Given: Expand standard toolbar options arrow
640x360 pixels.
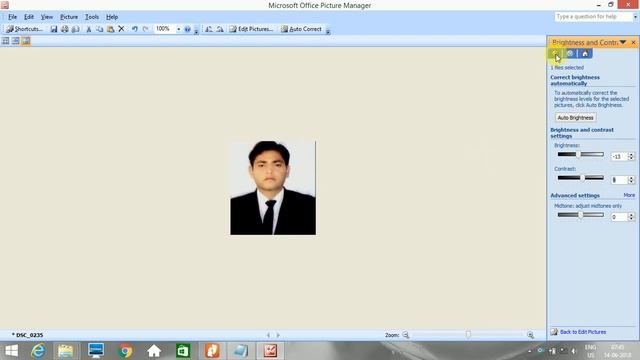Looking at the screenshot, I should (x=196, y=31).
